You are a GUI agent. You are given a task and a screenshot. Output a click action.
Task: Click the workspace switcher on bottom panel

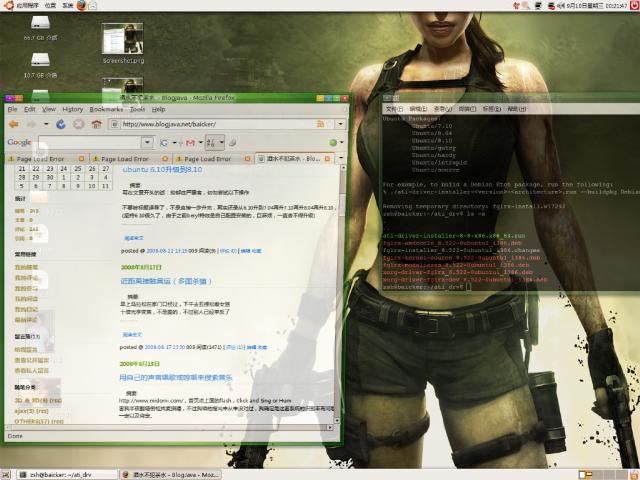pyautogui.click(x=604, y=475)
